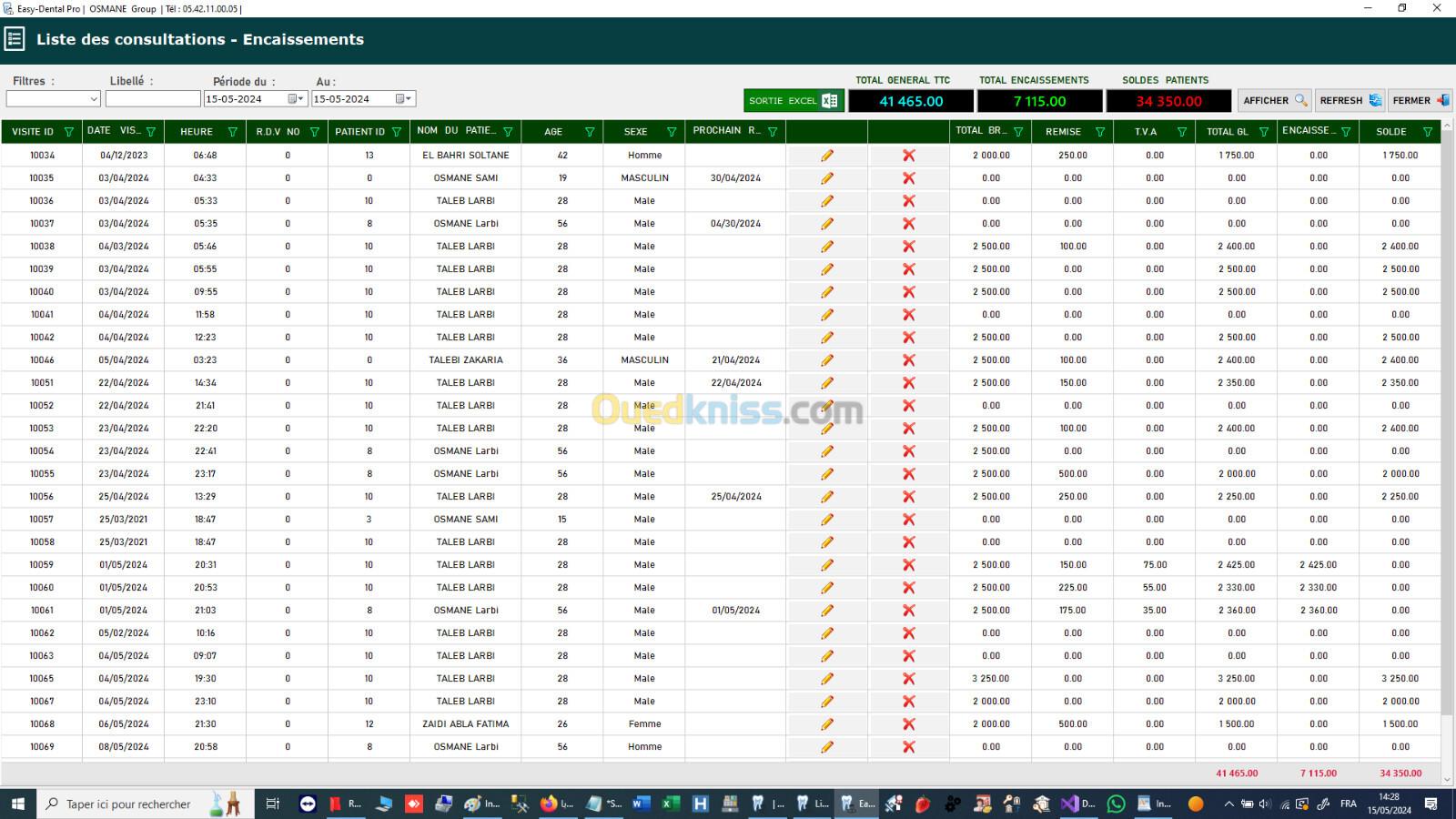Click the FERMER button to close the list

[x=1420, y=101]
